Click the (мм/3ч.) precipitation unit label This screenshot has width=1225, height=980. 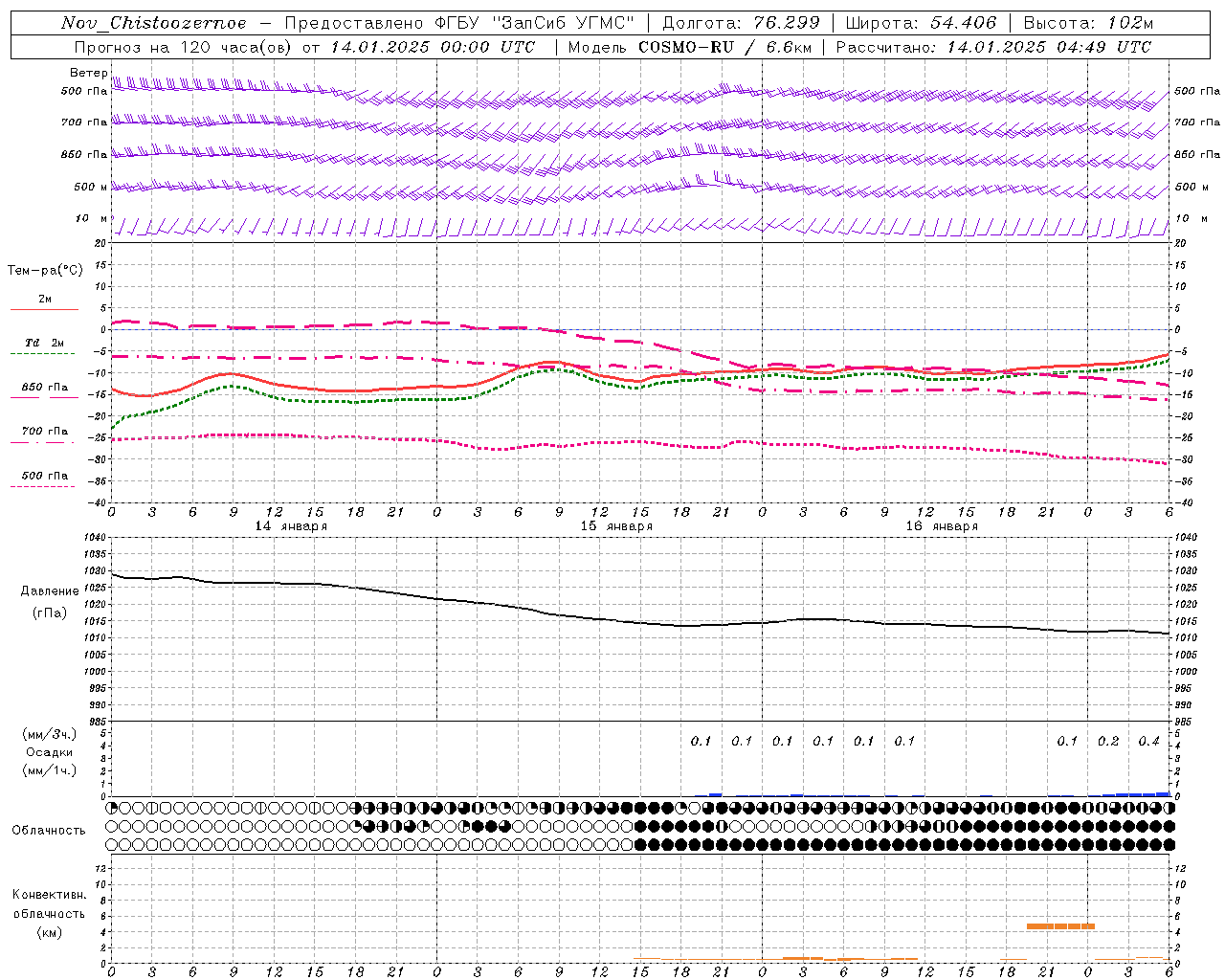coord(50,735)
